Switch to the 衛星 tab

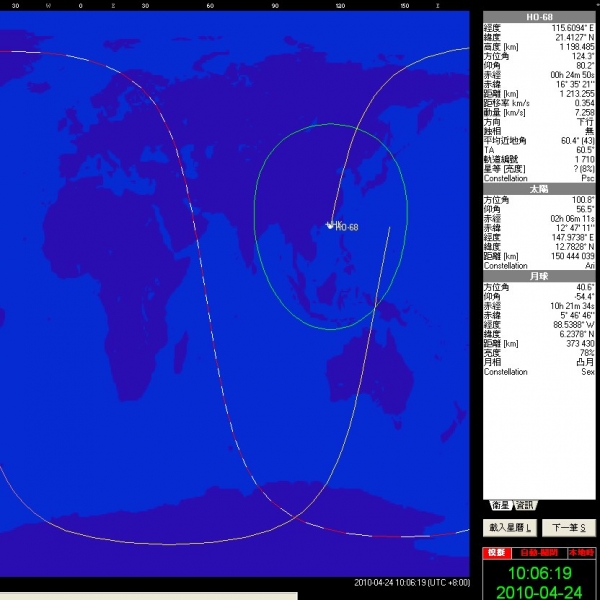tap(500, 505)
